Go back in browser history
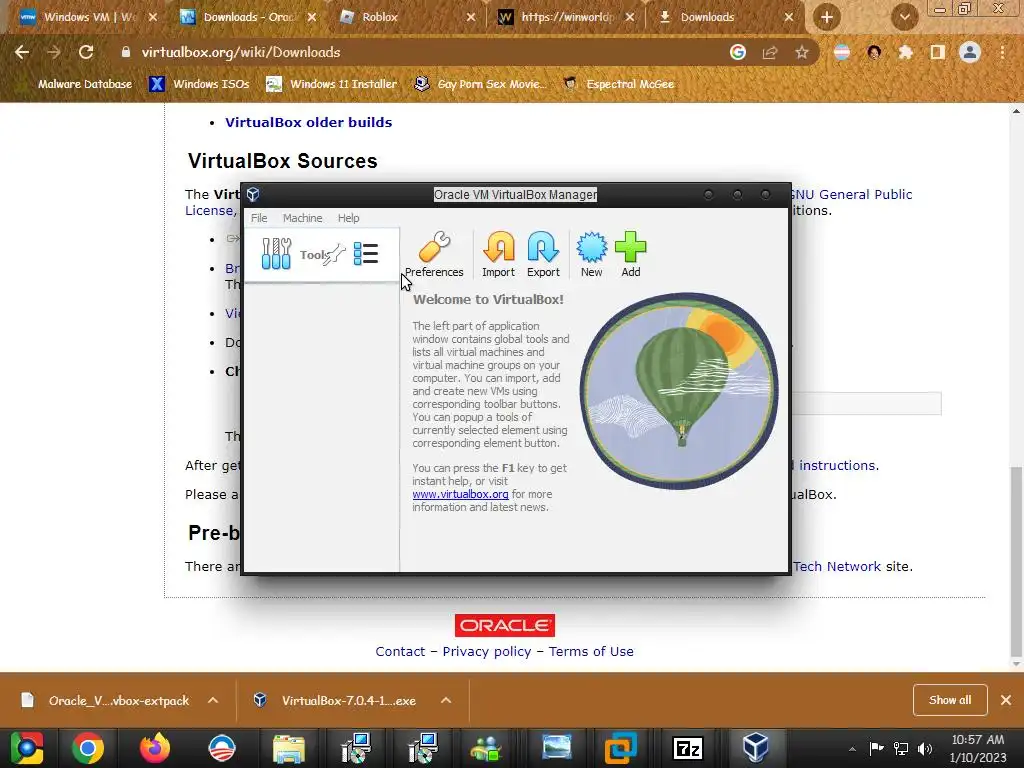The height and width of the screenshot is (768, 1024). pos(22,52)
